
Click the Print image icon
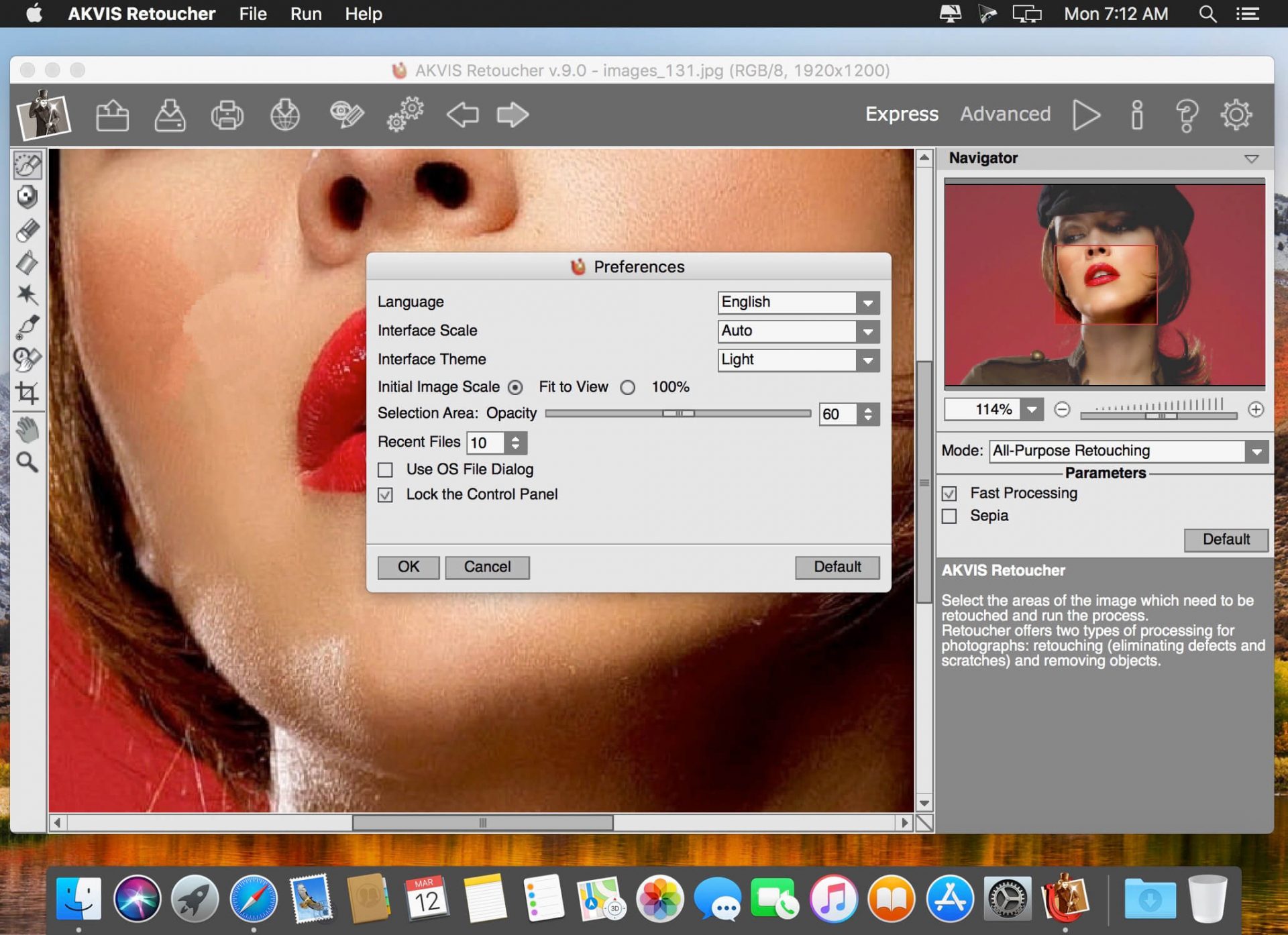[x=227, y=115]
